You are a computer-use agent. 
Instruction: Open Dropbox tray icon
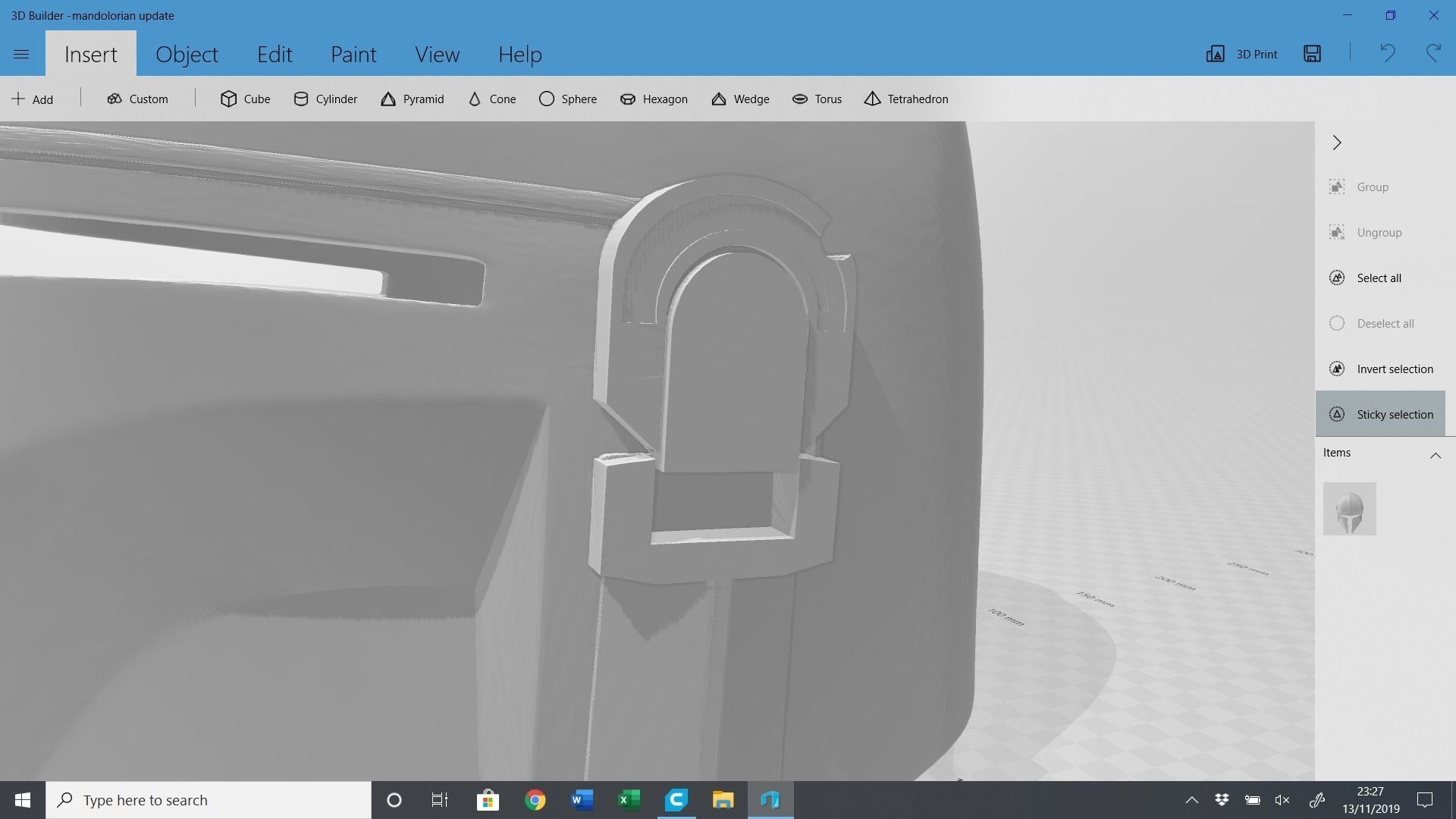click(x=1222, y=800)
